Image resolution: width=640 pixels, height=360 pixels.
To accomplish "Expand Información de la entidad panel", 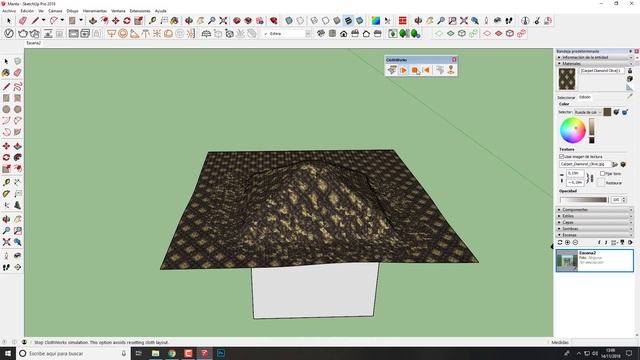I will pos(594,58).
